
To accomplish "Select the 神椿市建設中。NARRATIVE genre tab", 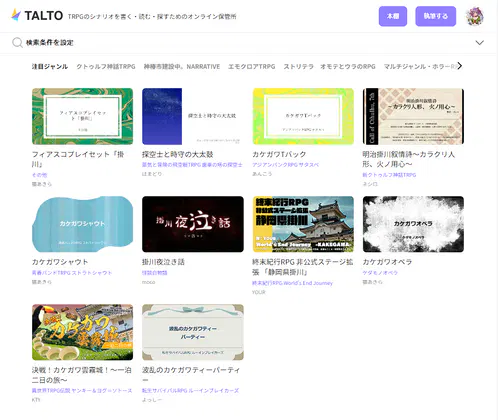I will (x=182, y=66).
